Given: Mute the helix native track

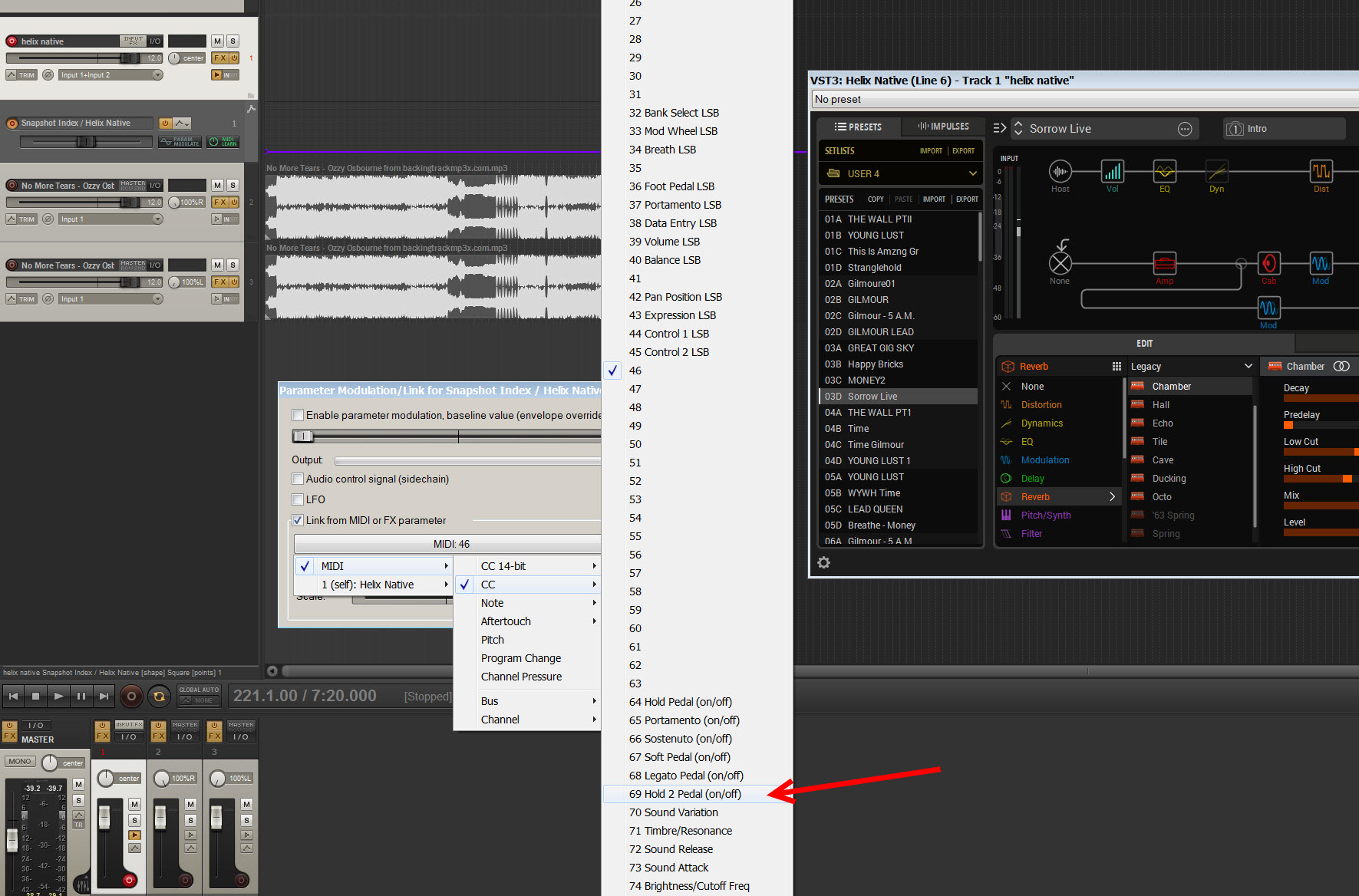Looking at the screenshot, I should [218, 41].
